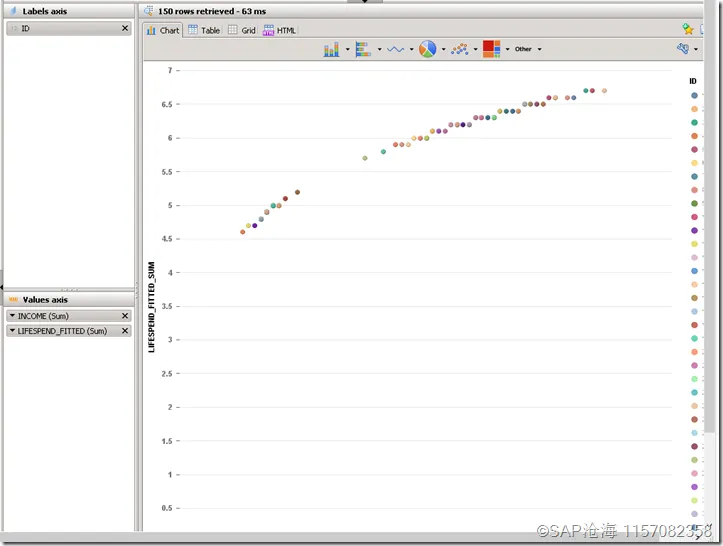Click the Grid tab icon
Image resolution: width=723 pixels, height=546 pixels.
pos(233,30)
